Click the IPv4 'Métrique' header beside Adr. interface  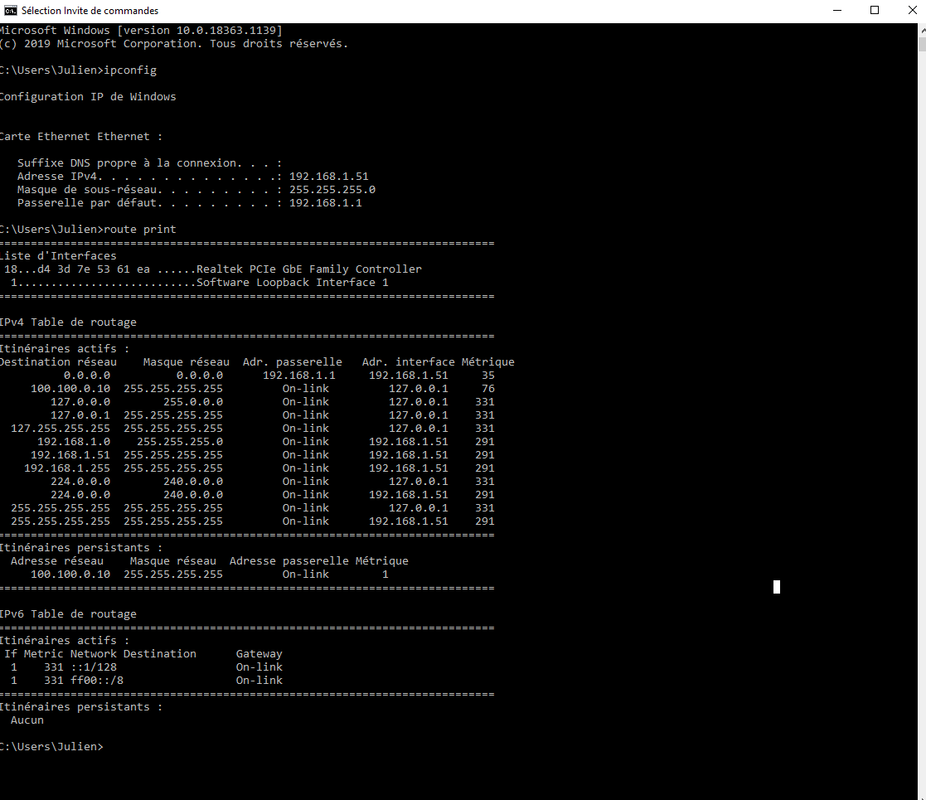click(488, 362)
